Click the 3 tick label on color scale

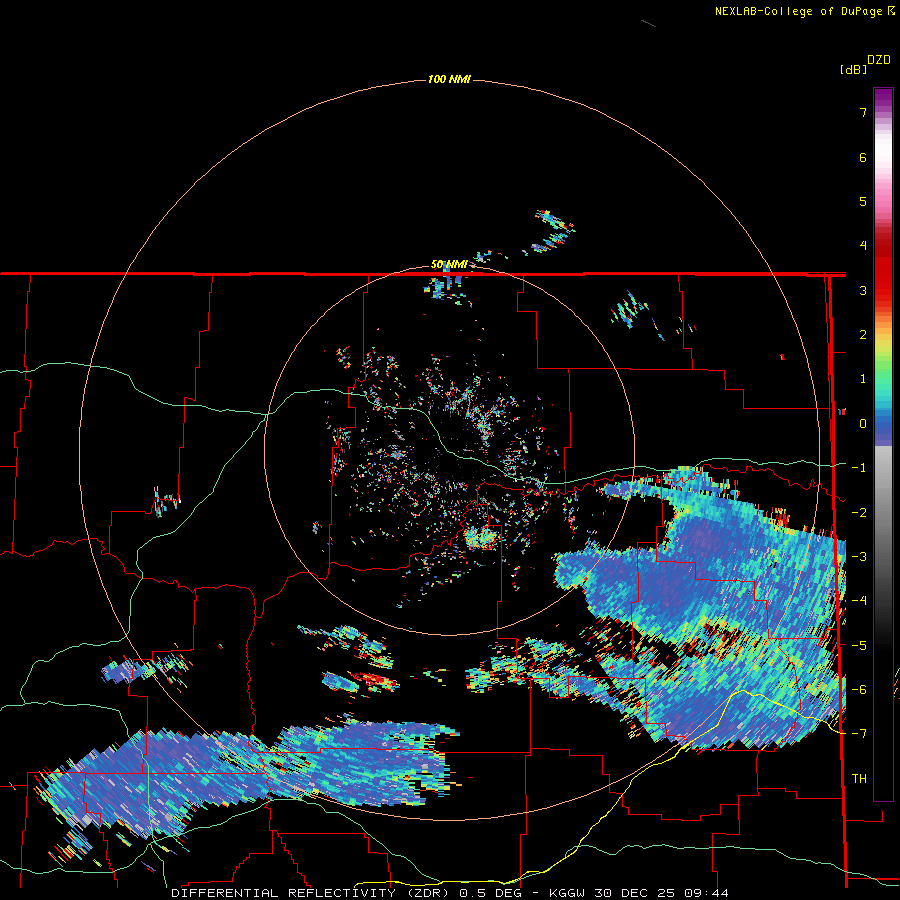[x=863, y=290]
